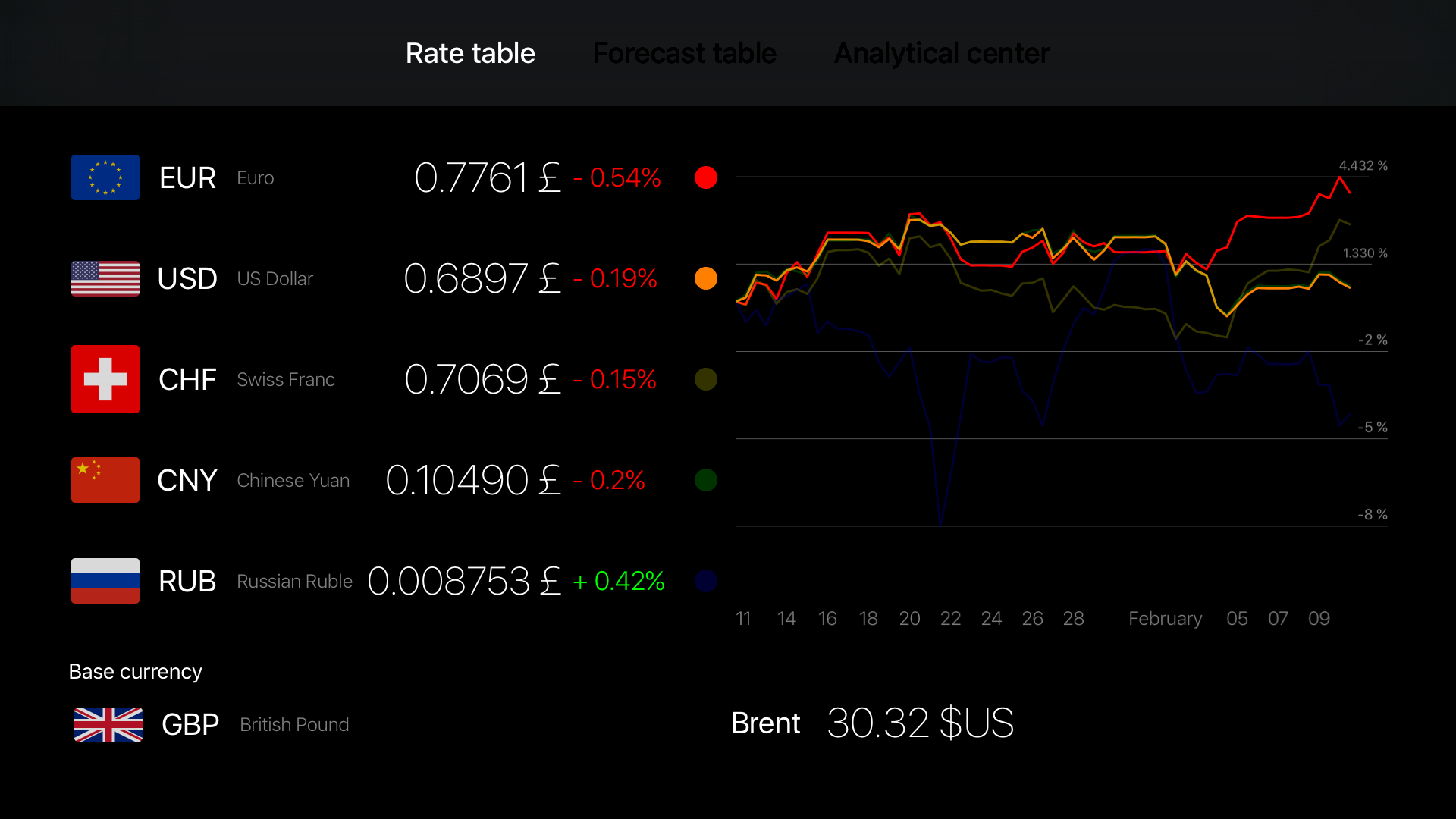Select the CNY currency code
The width and height of the screenshot is (1456, 819).
click(187, 480)
